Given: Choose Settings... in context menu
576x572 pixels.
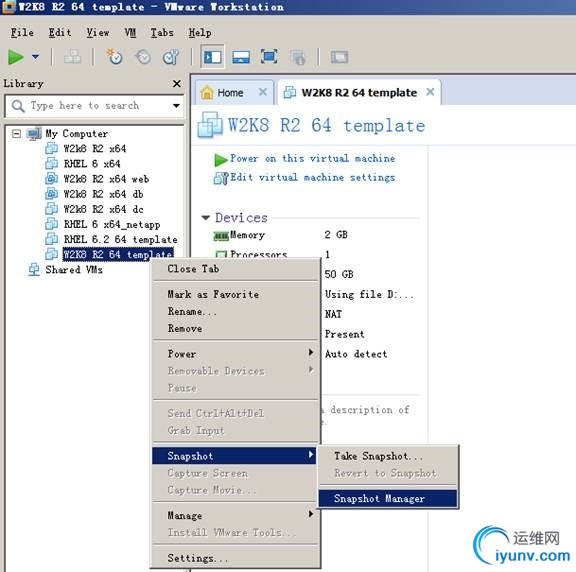Looking at the screenshot, I should click(x=235, y=558).
